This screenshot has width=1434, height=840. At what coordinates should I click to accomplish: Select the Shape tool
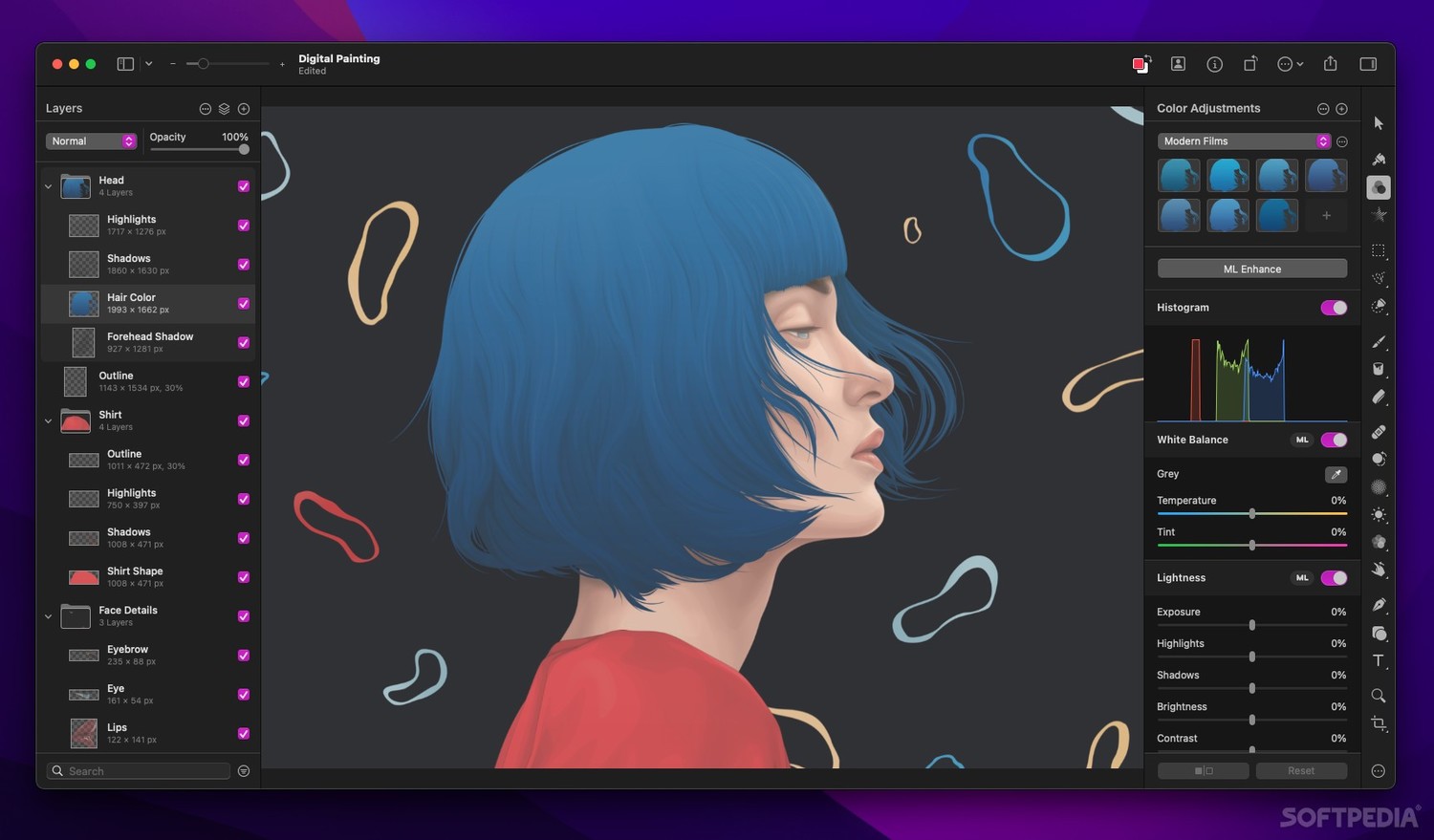[x=1379, y=633]
